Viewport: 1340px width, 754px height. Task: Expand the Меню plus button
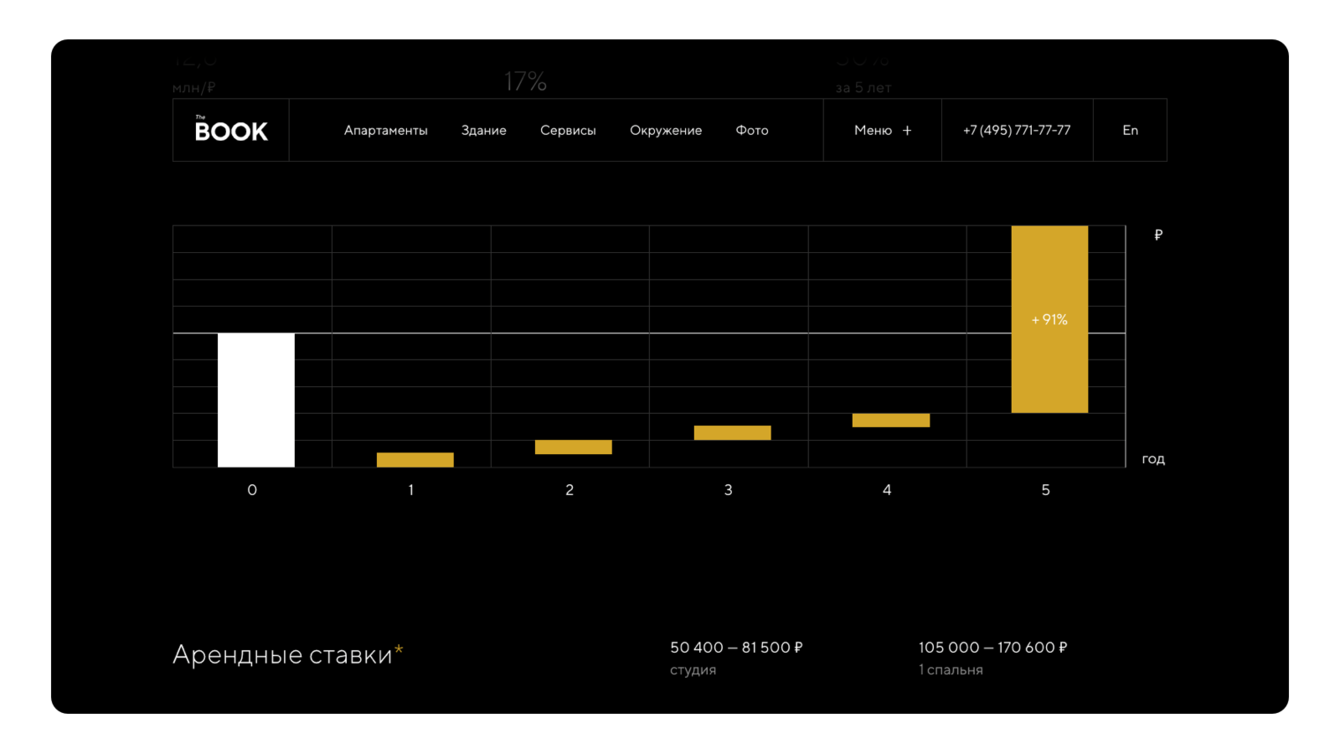883,130
